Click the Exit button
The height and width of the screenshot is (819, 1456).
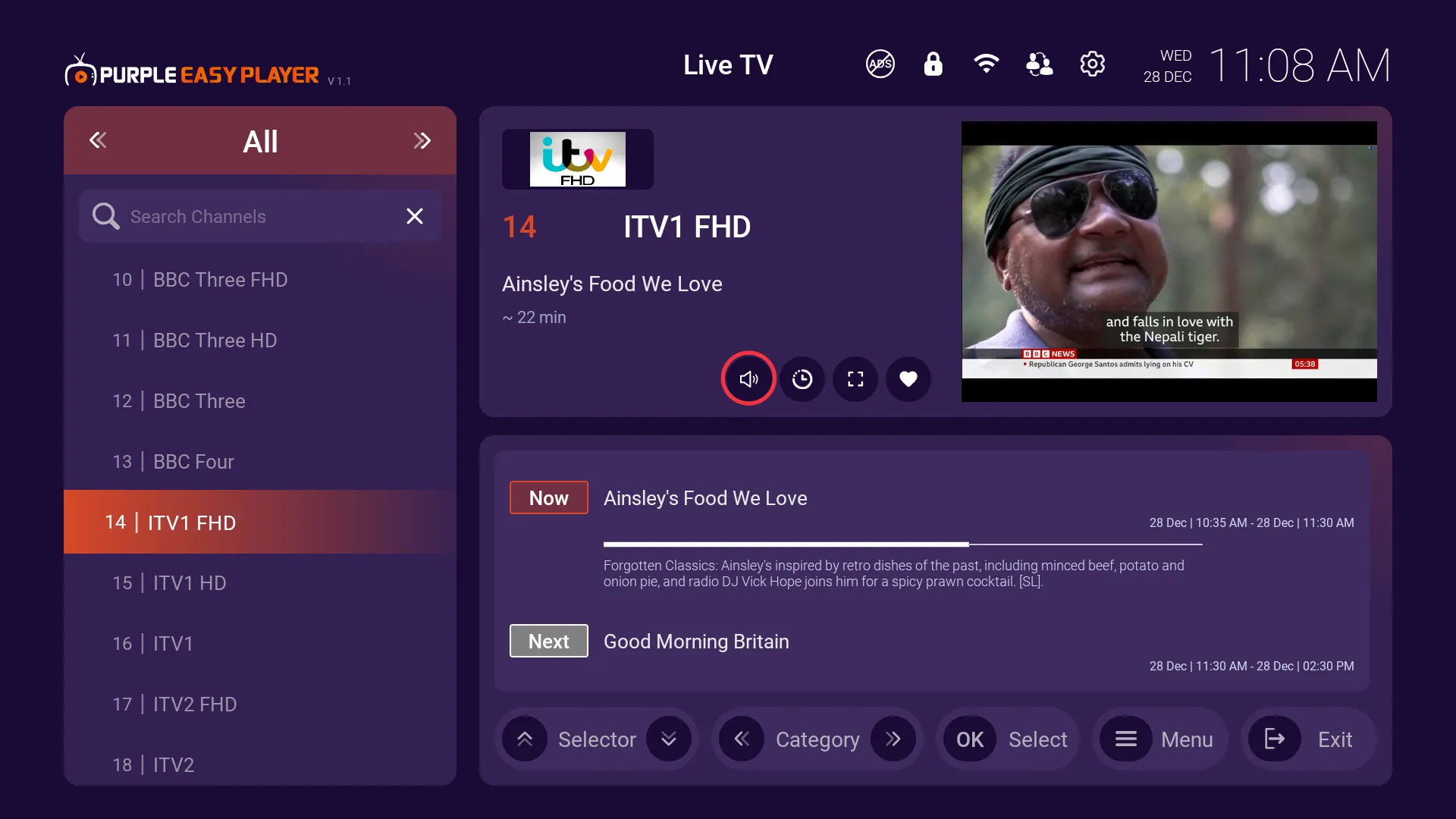[1308, 739]
